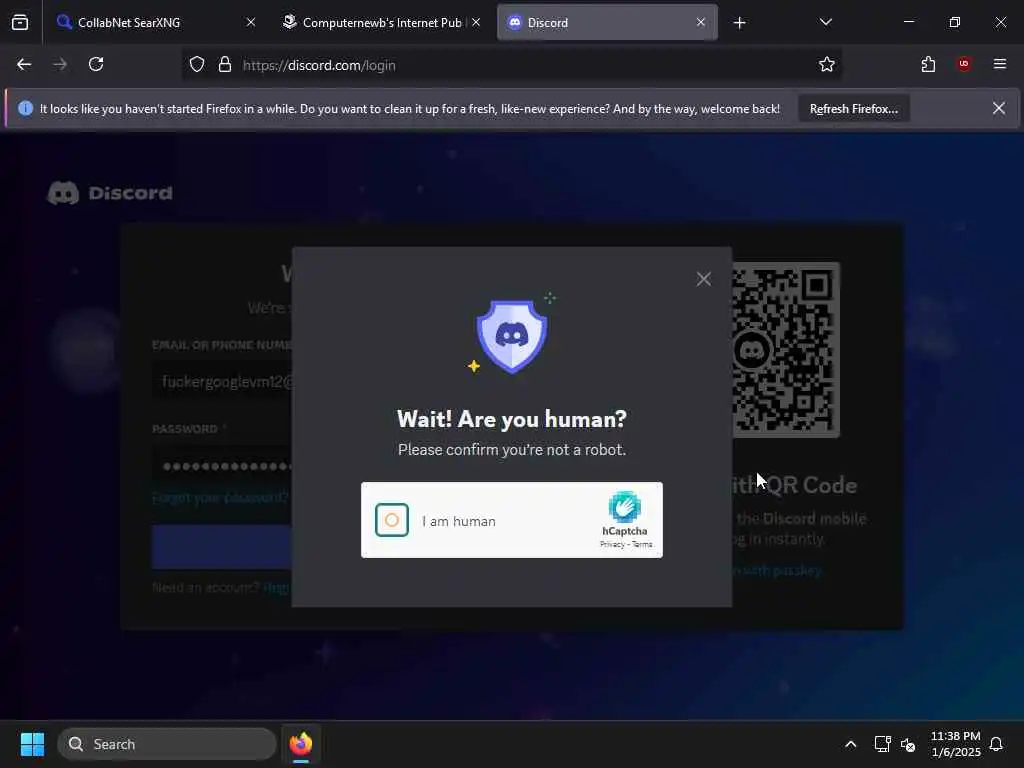This screenshot has width=1024, height=768.
Task: Check the "I am human" hCaptcha checkbox
Action: (x=392, y=520)
